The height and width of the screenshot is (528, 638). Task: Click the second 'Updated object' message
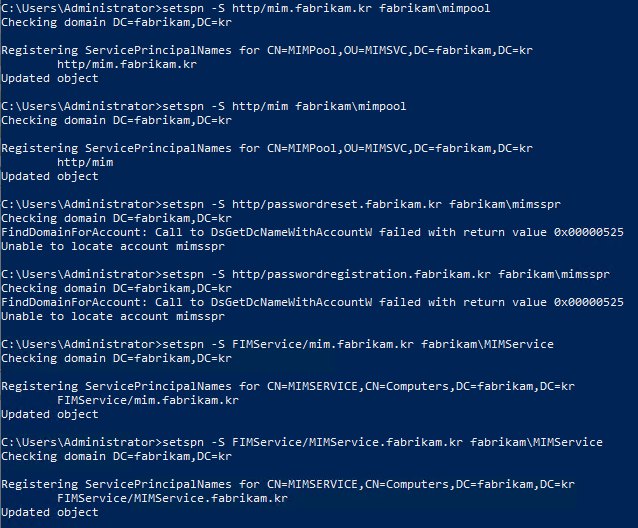coord(50,176)
